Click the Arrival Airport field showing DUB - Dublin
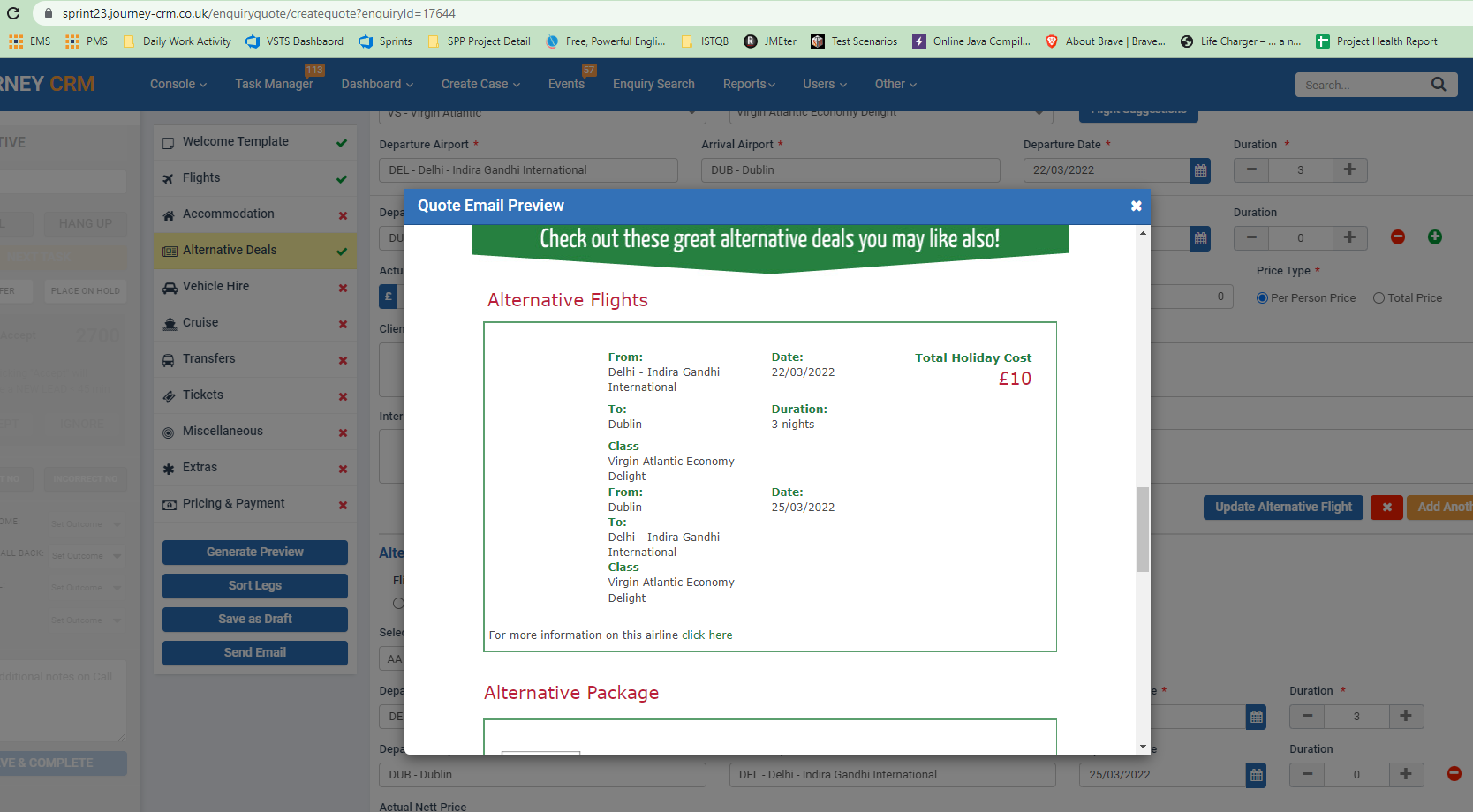The image size is (1473, 812). [850, 170]
